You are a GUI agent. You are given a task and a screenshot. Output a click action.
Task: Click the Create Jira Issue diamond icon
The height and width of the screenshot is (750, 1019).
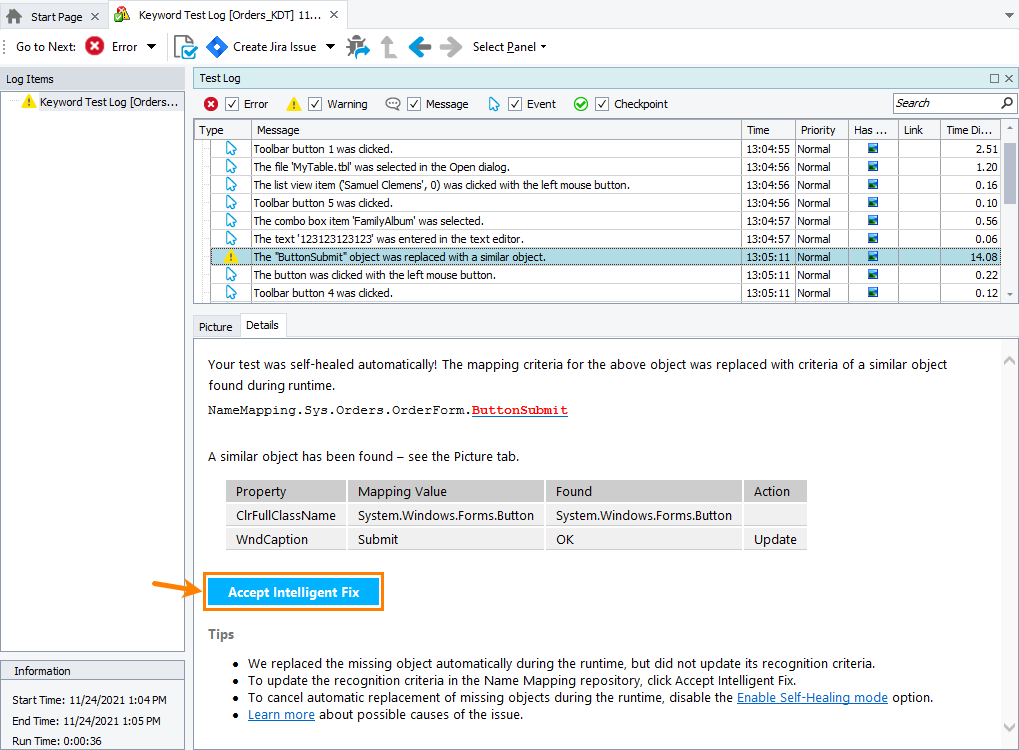point(217,46)
